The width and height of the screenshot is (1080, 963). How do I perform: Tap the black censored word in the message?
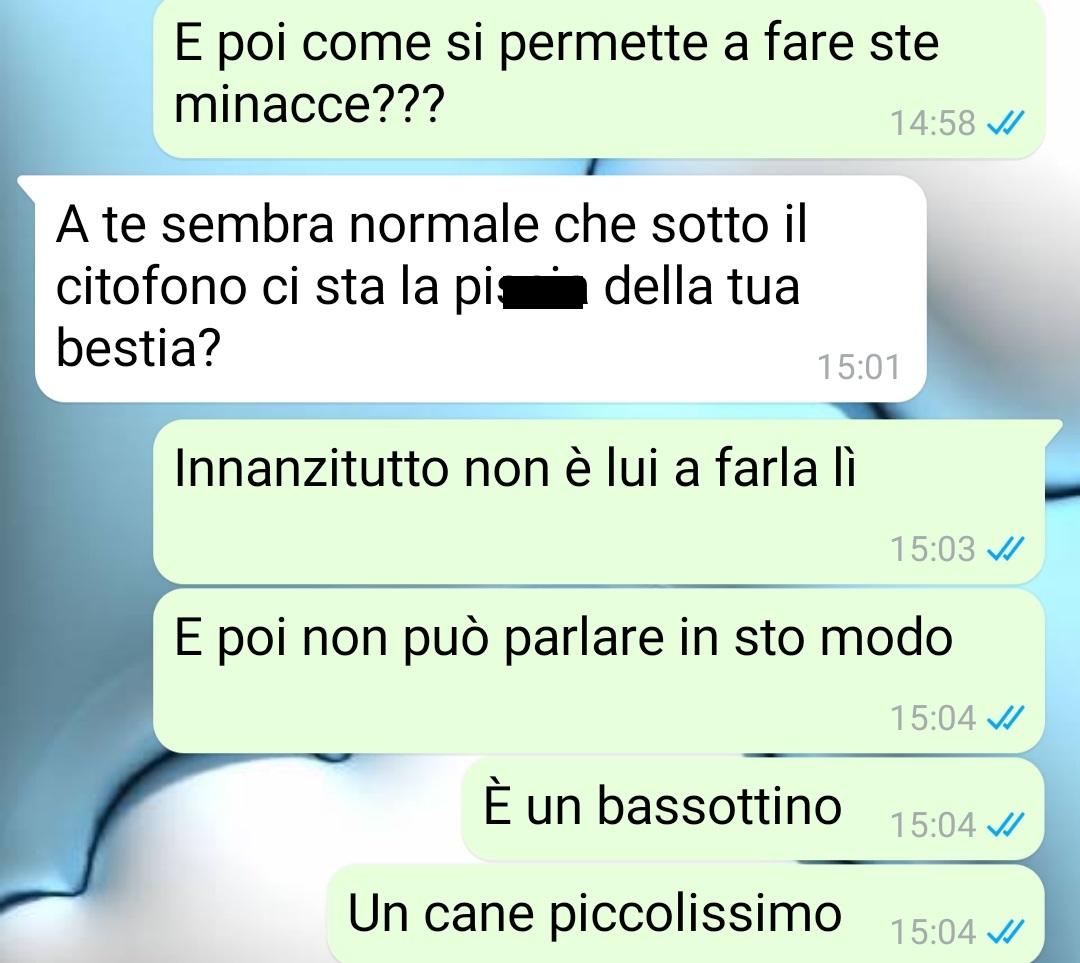click(x=544, y=291)
